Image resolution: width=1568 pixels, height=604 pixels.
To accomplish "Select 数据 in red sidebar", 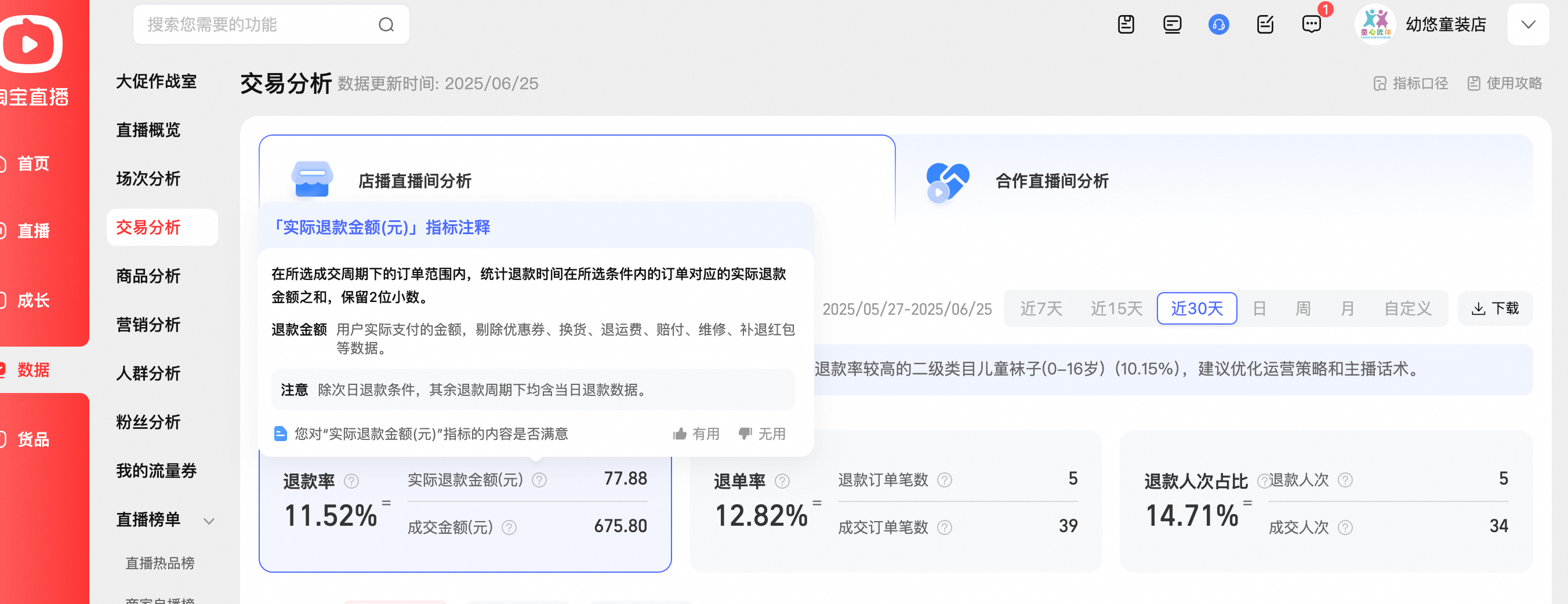I will point(33,369).
